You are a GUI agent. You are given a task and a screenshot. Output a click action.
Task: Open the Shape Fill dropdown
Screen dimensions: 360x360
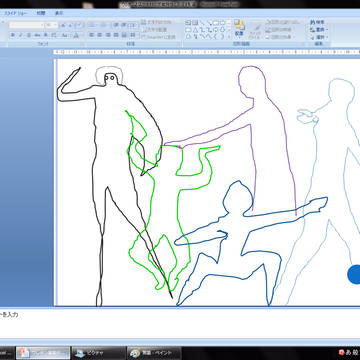click(282, 22)
